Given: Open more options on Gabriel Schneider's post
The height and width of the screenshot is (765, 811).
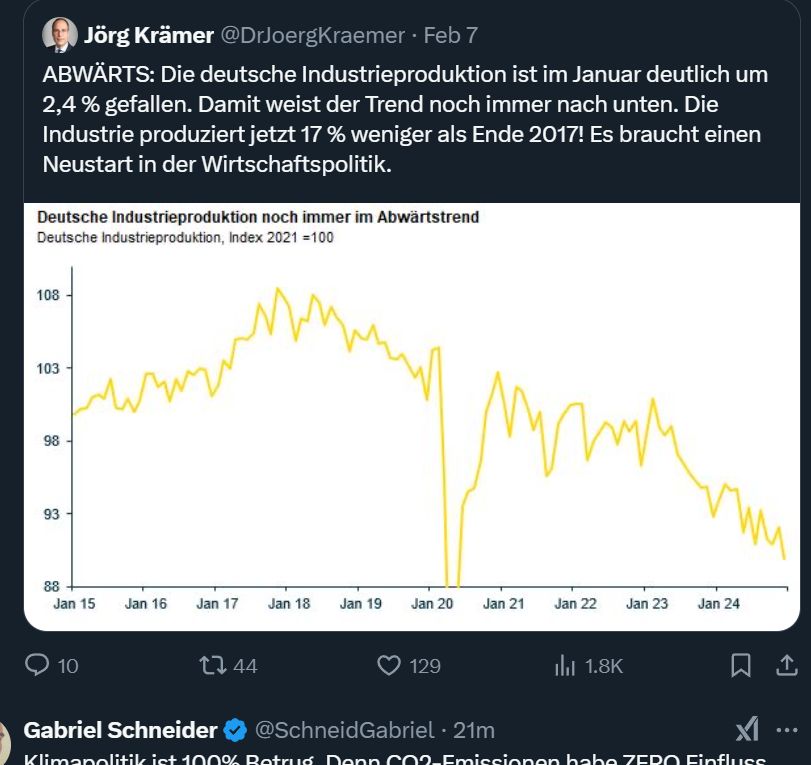Looking at the screenshot, I should tap(787, 730).
